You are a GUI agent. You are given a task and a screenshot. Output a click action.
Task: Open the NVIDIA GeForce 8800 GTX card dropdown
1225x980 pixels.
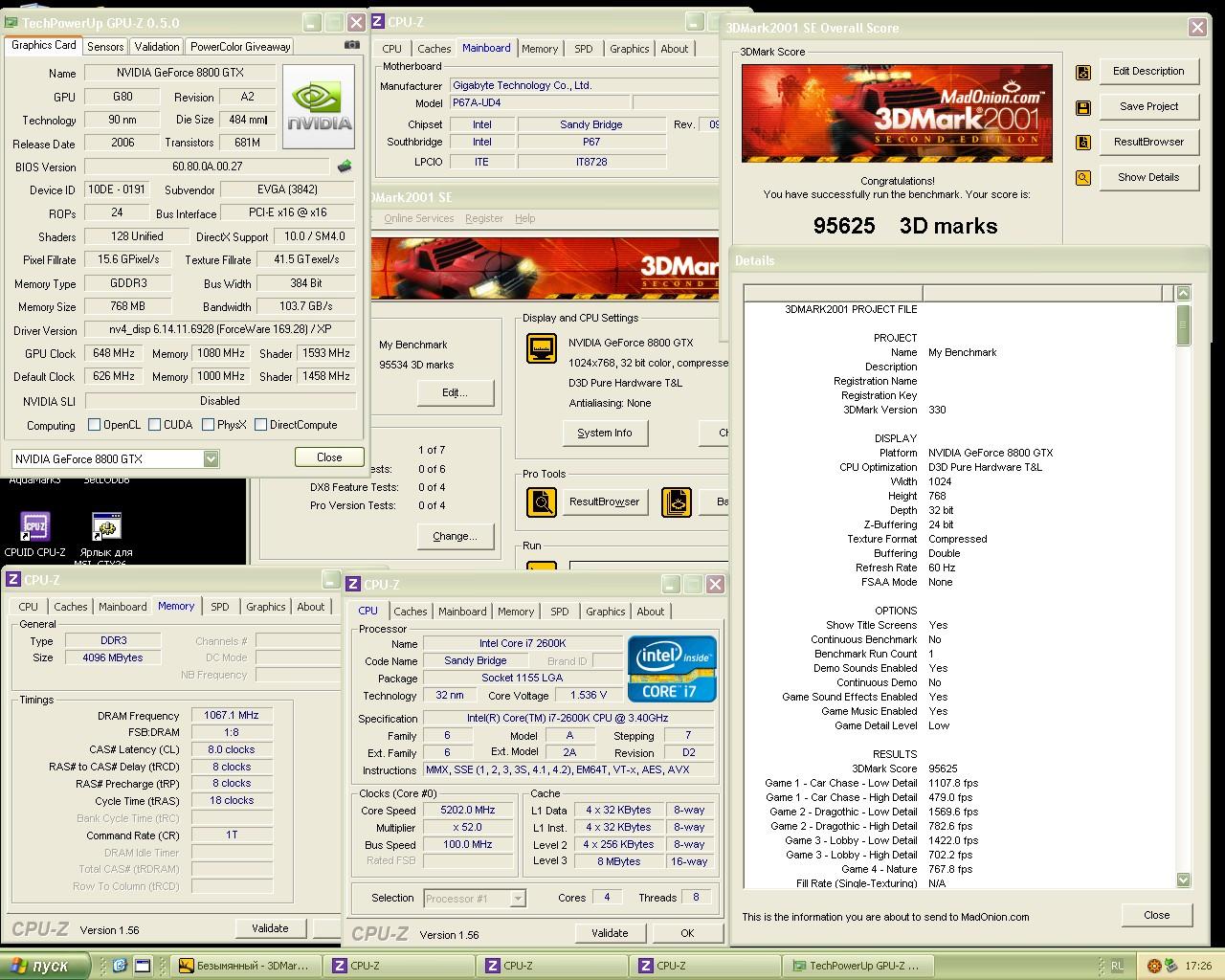point(211,458)
